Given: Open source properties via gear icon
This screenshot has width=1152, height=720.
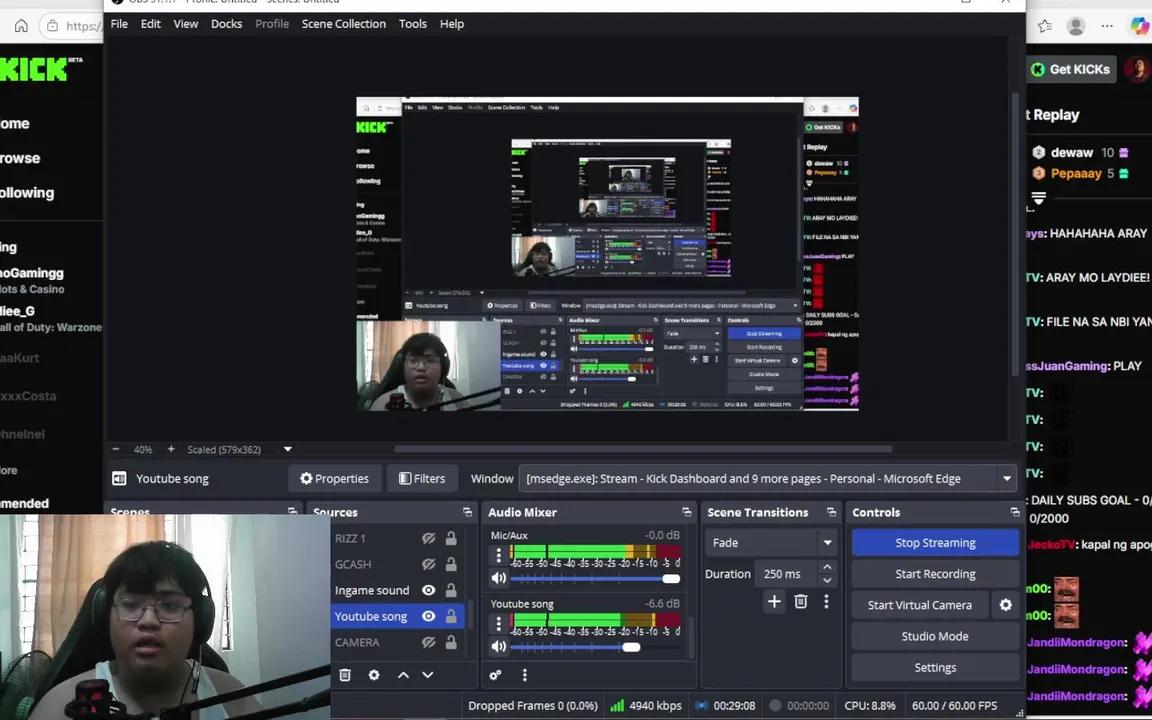Looking at the screenshot, I should pos(374,675).
